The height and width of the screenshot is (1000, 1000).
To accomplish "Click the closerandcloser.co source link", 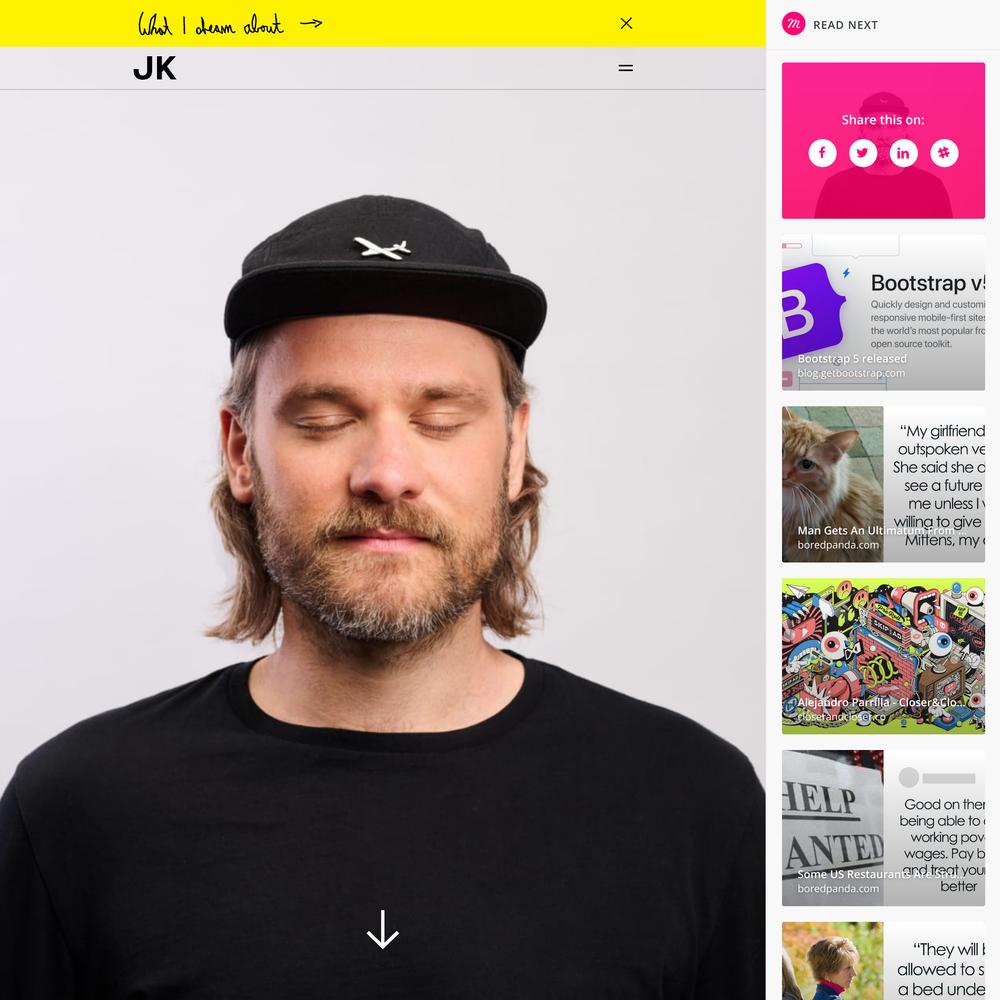I will tap(841, 717).
